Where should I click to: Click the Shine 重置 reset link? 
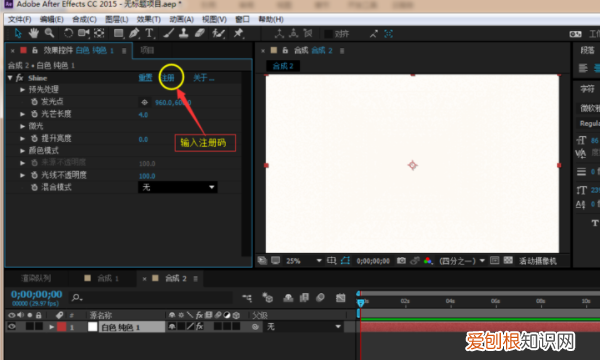(x=145, y=78)
